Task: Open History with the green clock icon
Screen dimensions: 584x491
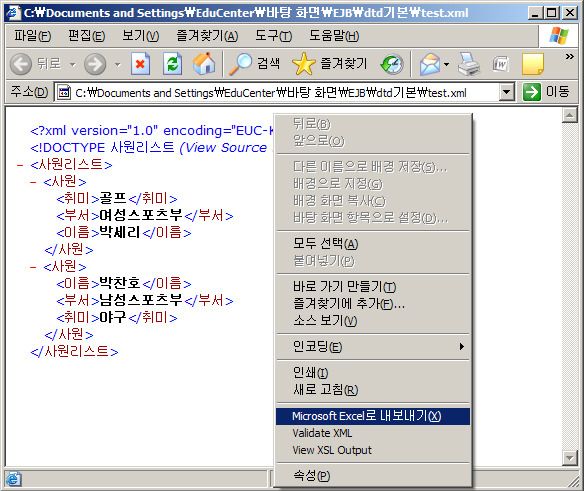Action: tap(392, 64)
